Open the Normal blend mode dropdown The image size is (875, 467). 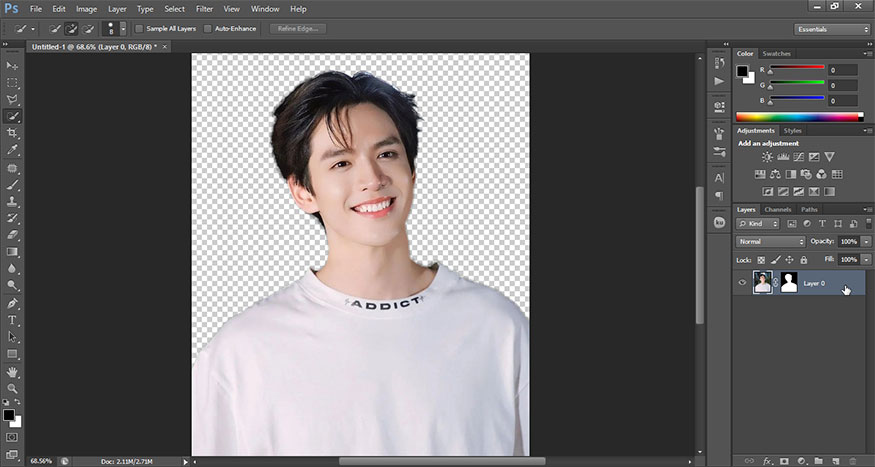(770, 242)
